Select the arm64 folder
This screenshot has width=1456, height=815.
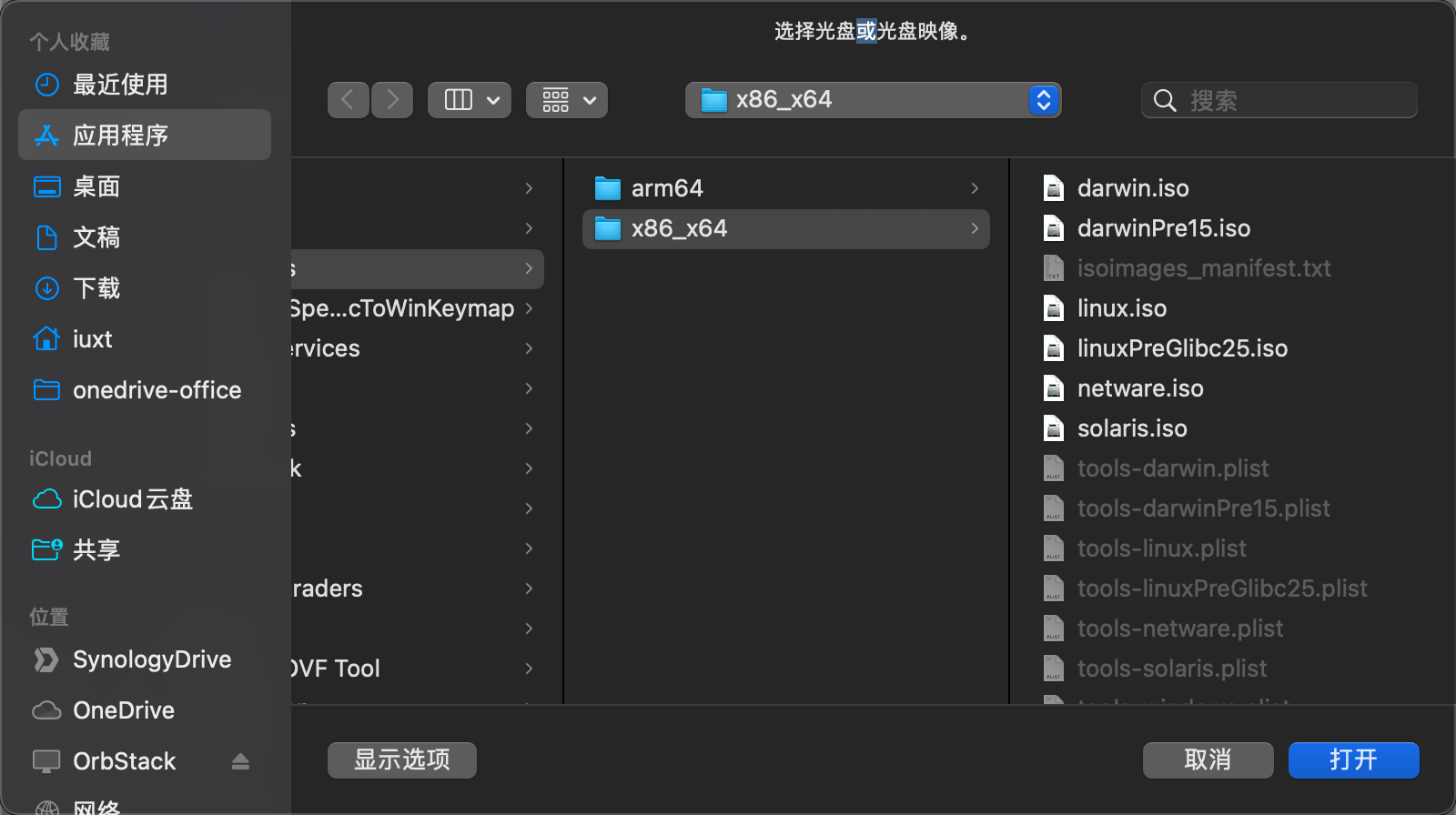coord(786,188)
